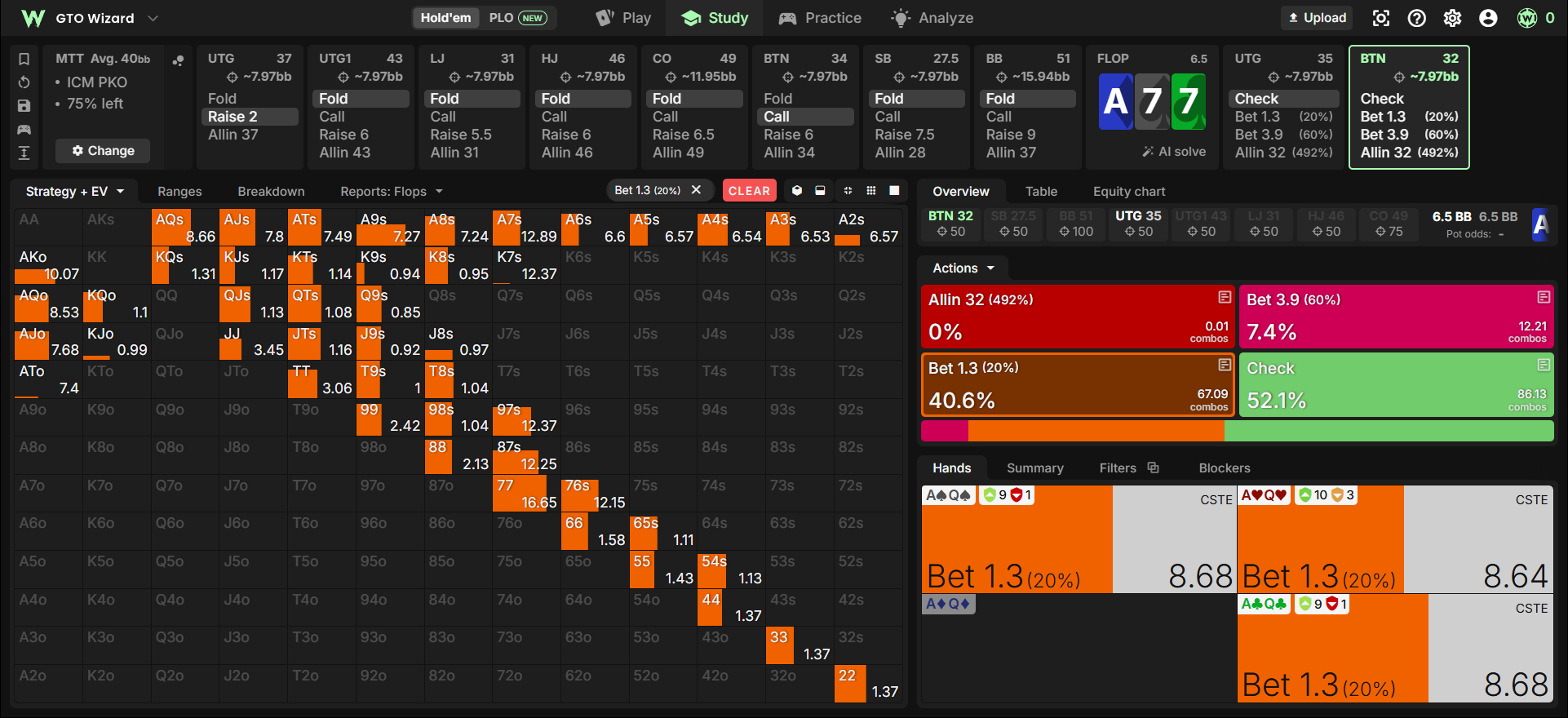This screenshot has height=718, width=1568.
Task: Select the nine-dot grid matrix layout icon
Action: 871,190
